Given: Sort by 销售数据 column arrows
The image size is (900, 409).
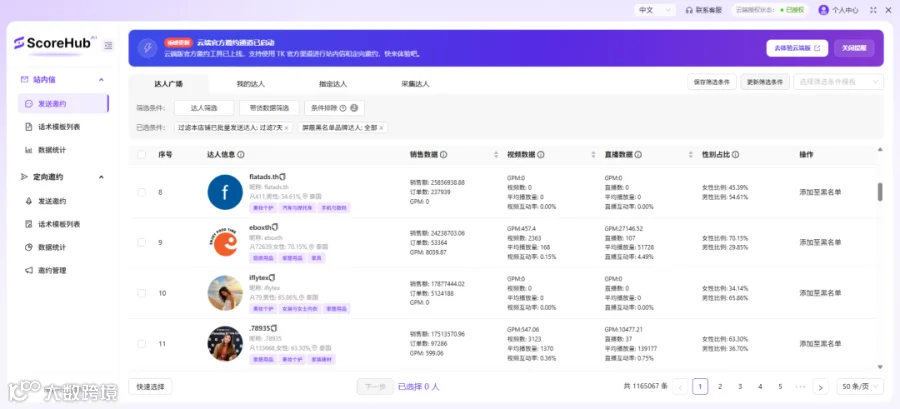Looking at the screenshot, I should pos(496,155).
